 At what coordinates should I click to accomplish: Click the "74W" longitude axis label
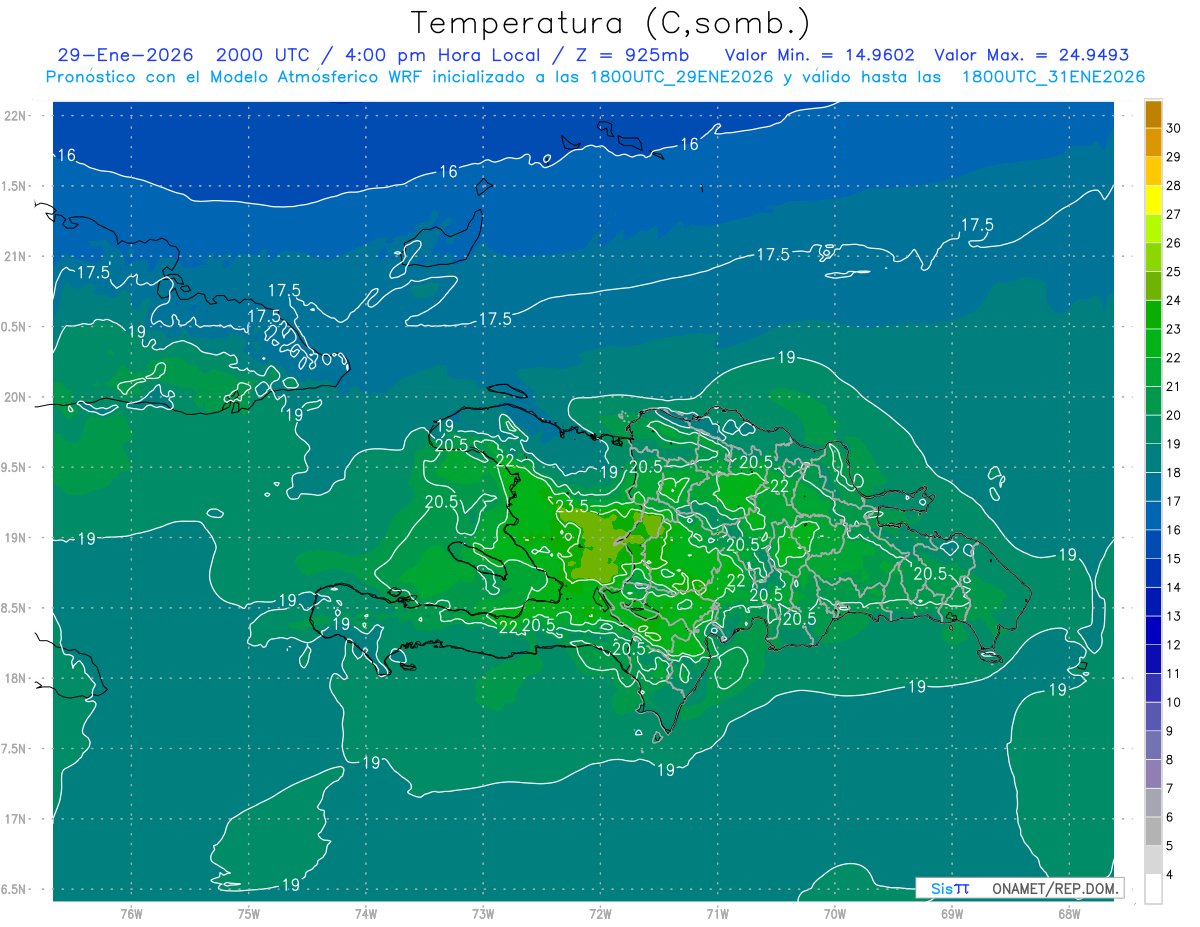[366, 914]
